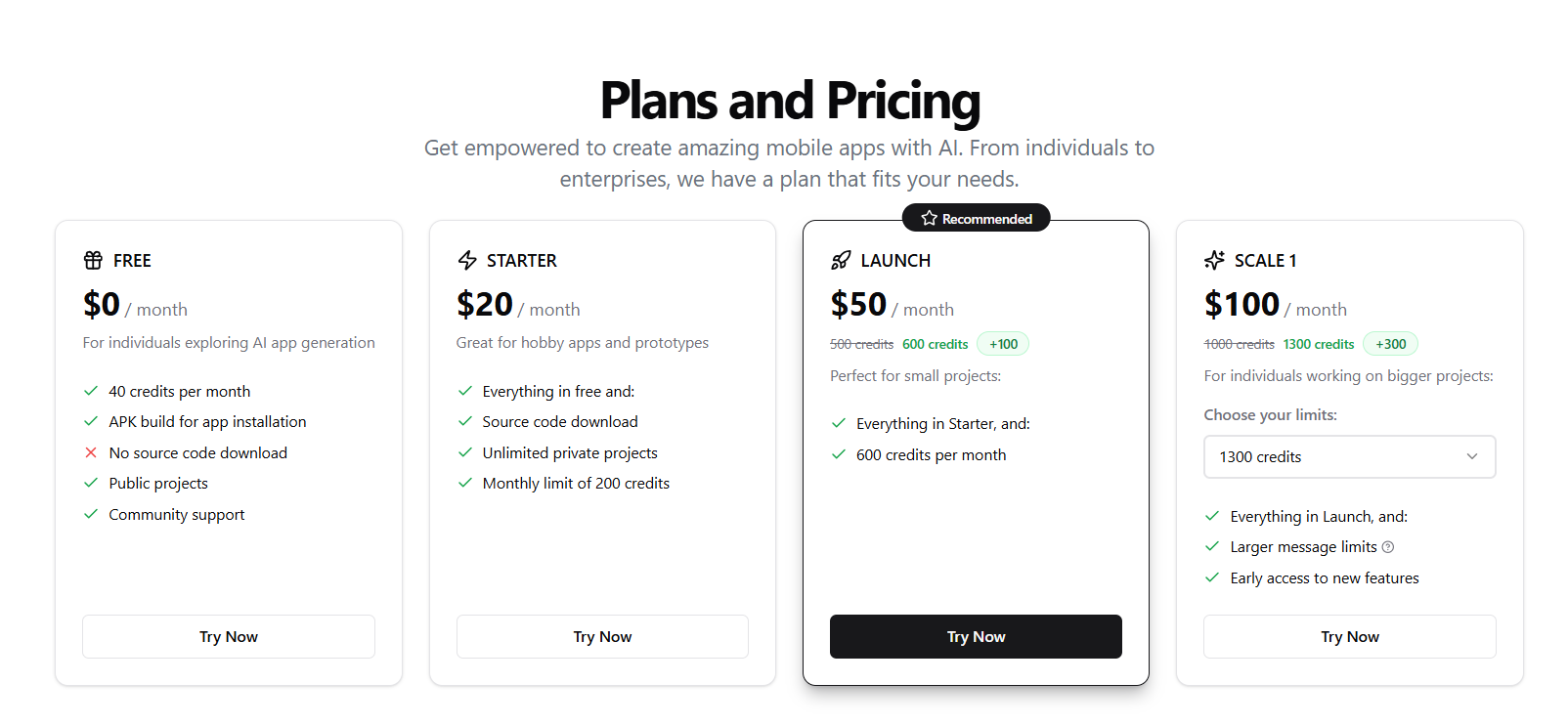Click the checkmark next to Community support
The image size is (1568, 726).
pos(91,514)
